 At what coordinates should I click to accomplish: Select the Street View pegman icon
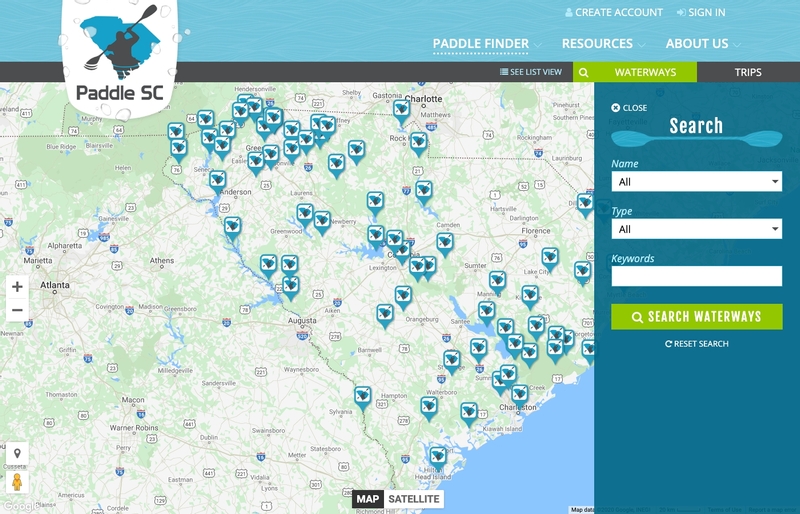click(17, 482)
